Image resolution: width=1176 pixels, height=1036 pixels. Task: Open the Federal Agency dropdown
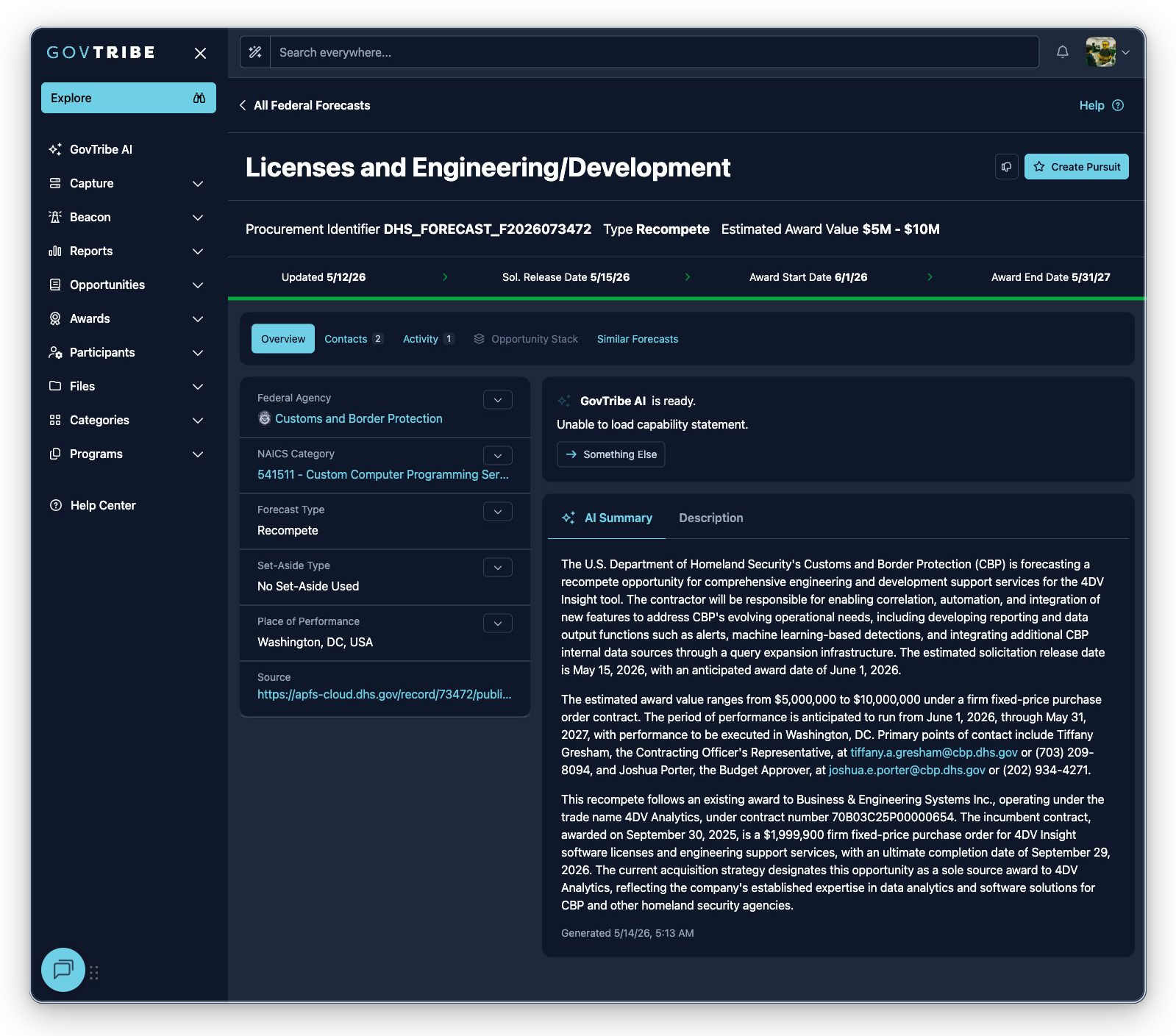point(498,400)
